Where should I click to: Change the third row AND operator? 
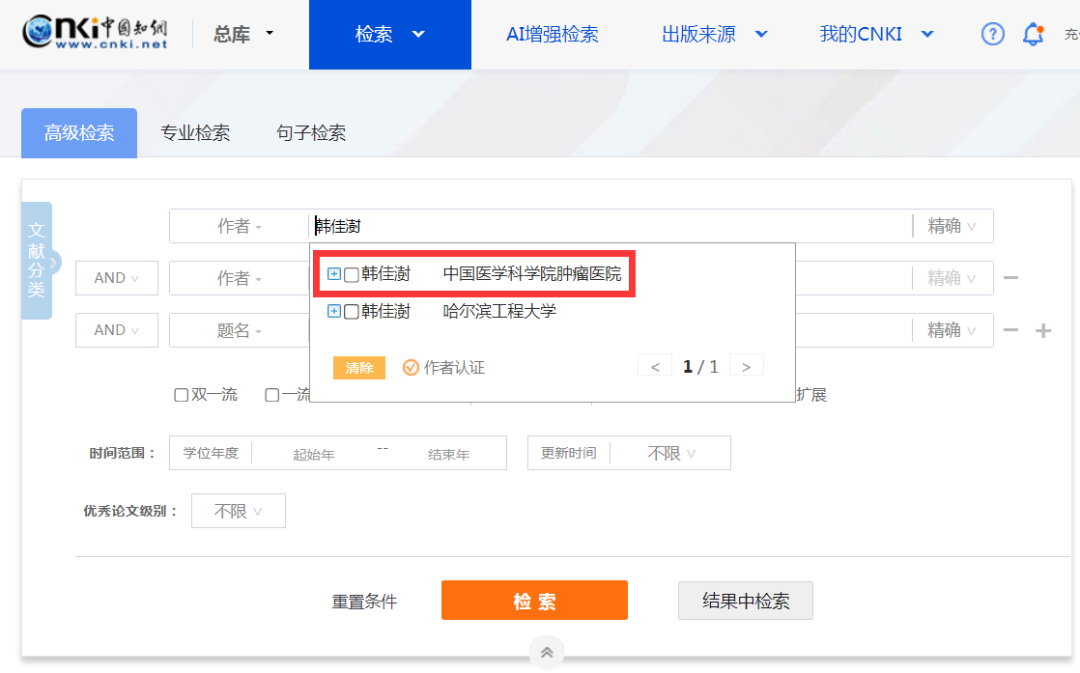pyautogui.click(x=116, y=330)
